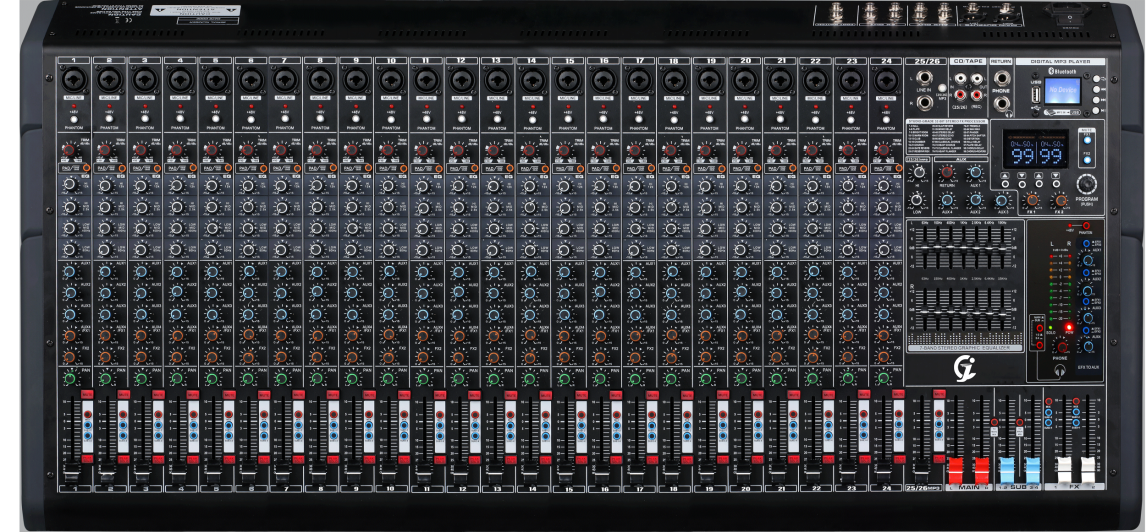Select the channel 2 XLR mic input jack
1146x532 pixels.
pos(109,79)
